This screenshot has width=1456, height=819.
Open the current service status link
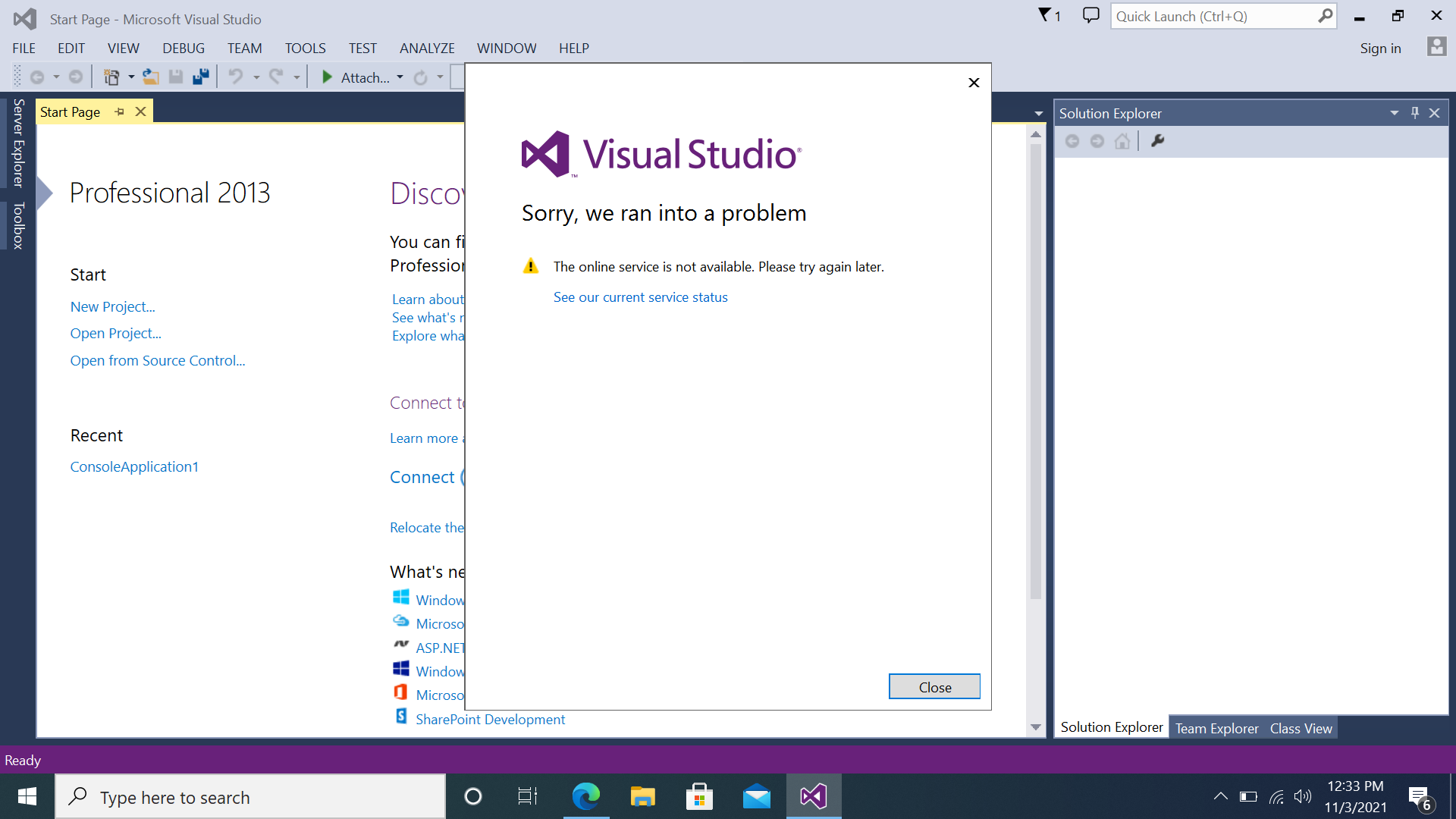(640, 297)
